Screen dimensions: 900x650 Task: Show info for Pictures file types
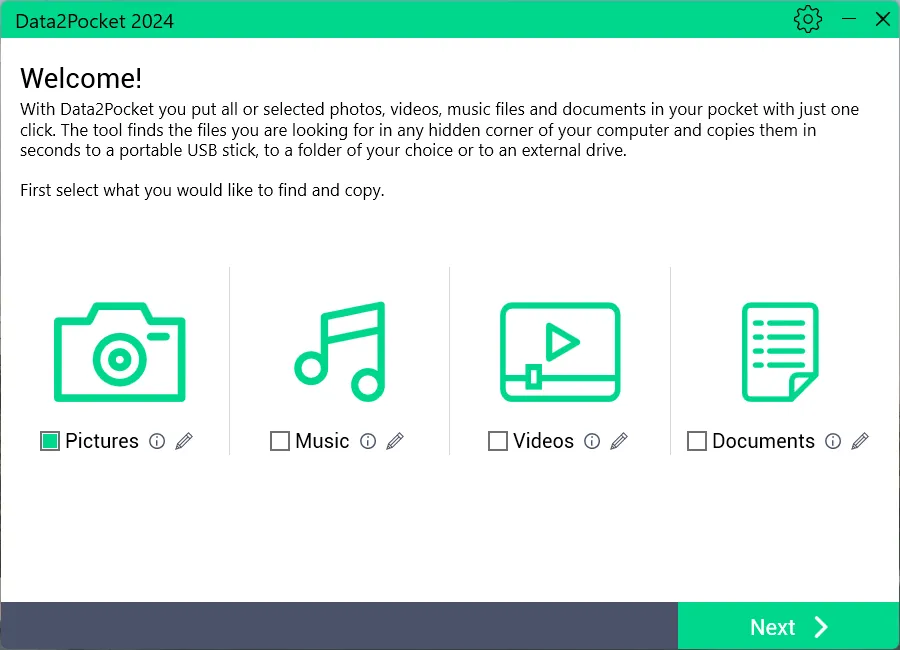[x=157, y=441]
